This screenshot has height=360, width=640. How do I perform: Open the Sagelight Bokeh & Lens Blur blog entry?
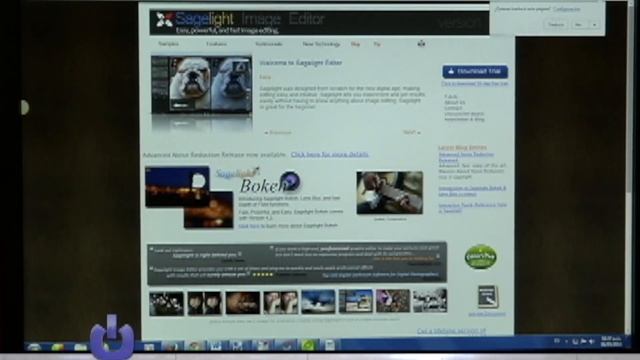click(472, 191)
